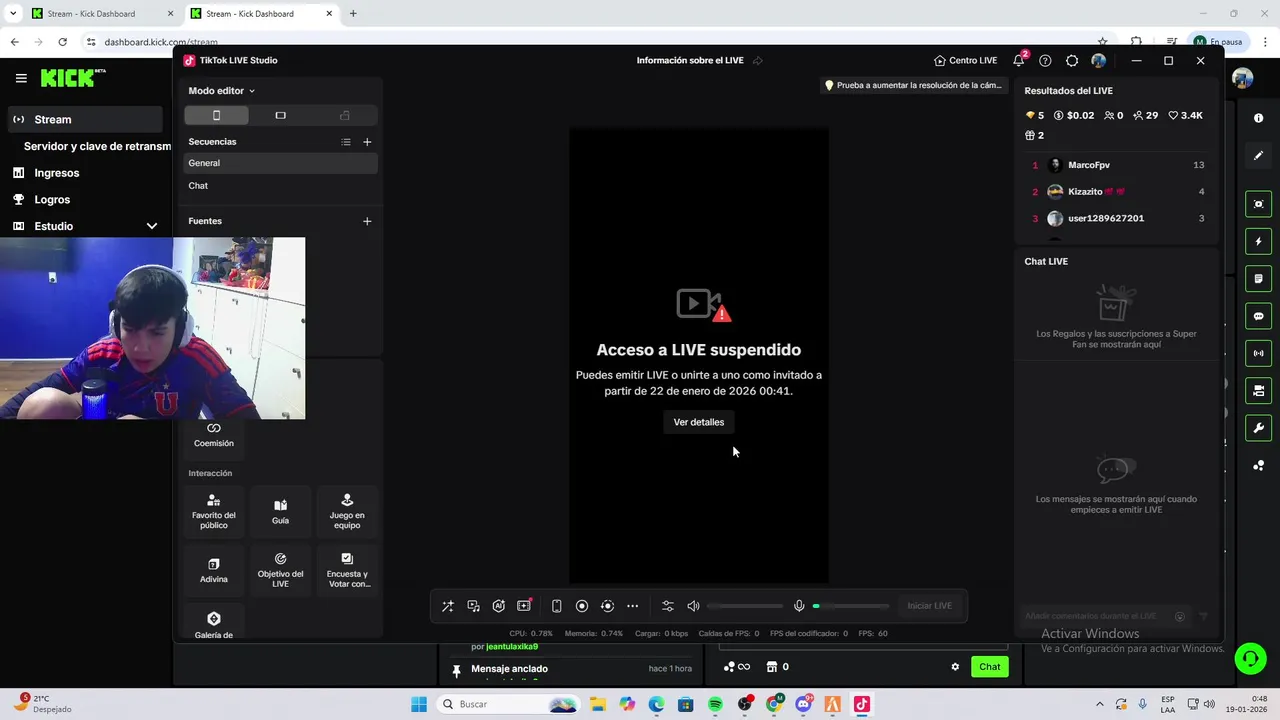Open the Guía interaction tool
The width and height of the screenshot is (1280, 720).
[x=280, y=512]
